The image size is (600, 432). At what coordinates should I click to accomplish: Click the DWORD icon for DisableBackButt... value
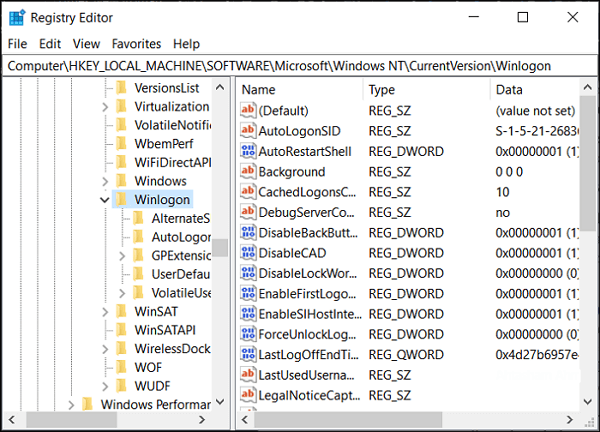pyautogui.click(x=248, y=232)
